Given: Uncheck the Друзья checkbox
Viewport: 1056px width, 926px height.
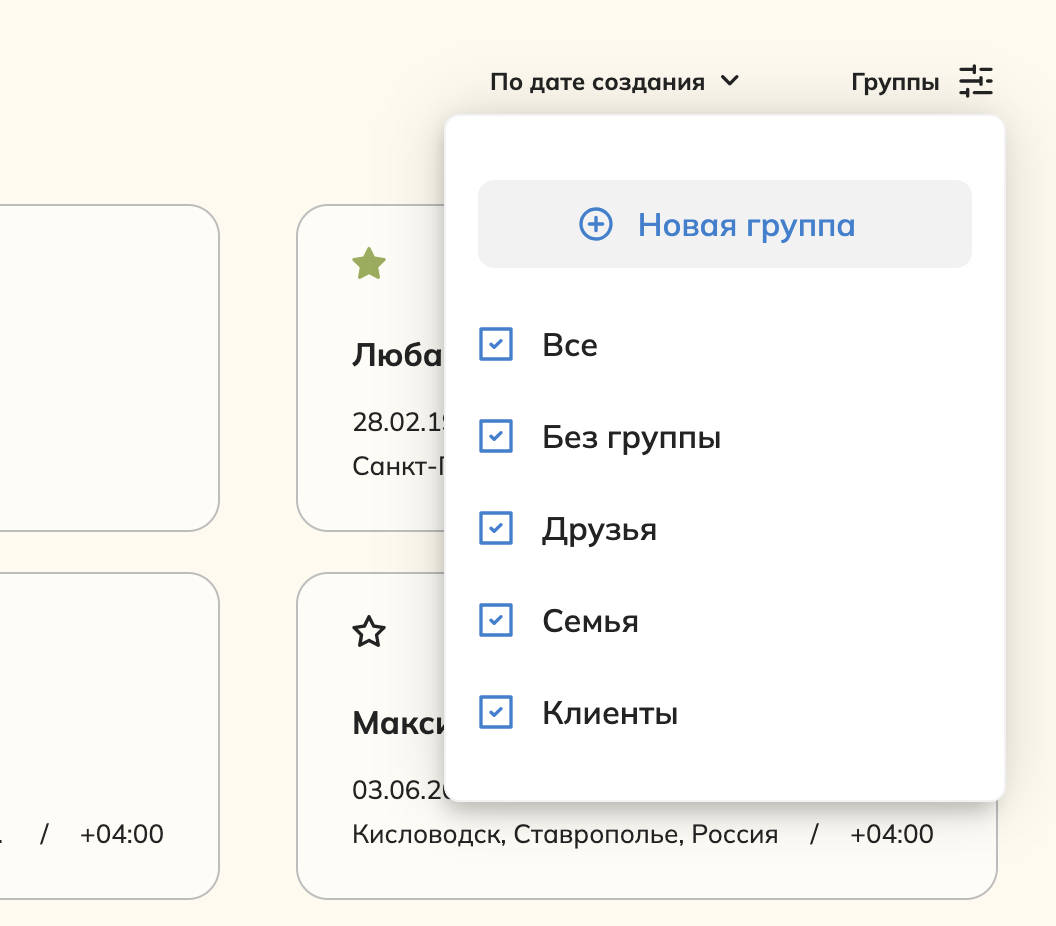Looking at the screenshot, I should click(x=496, y=528).
